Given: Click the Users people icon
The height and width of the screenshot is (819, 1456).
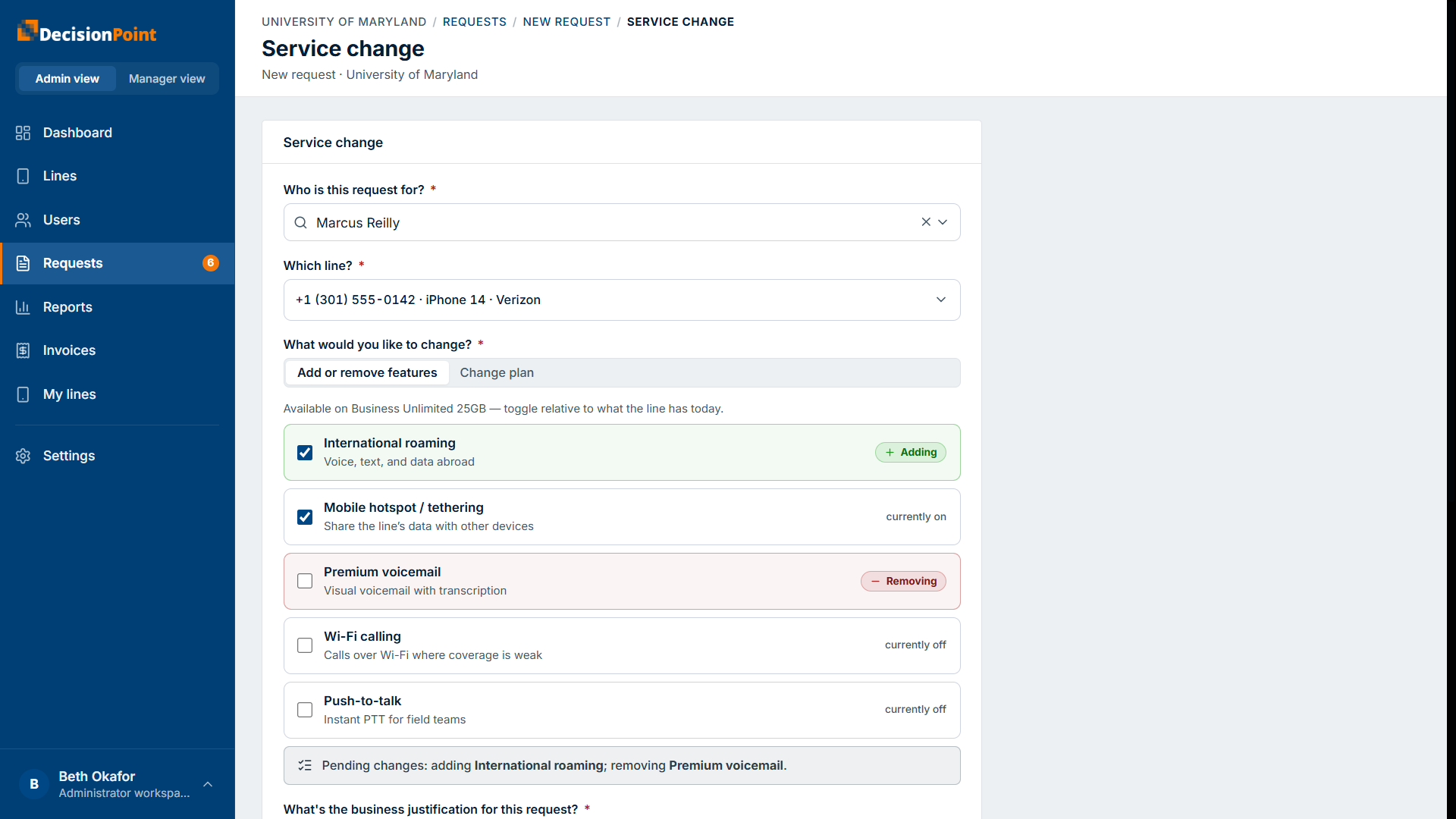Looking at the screenshot, I should [23, 220].
